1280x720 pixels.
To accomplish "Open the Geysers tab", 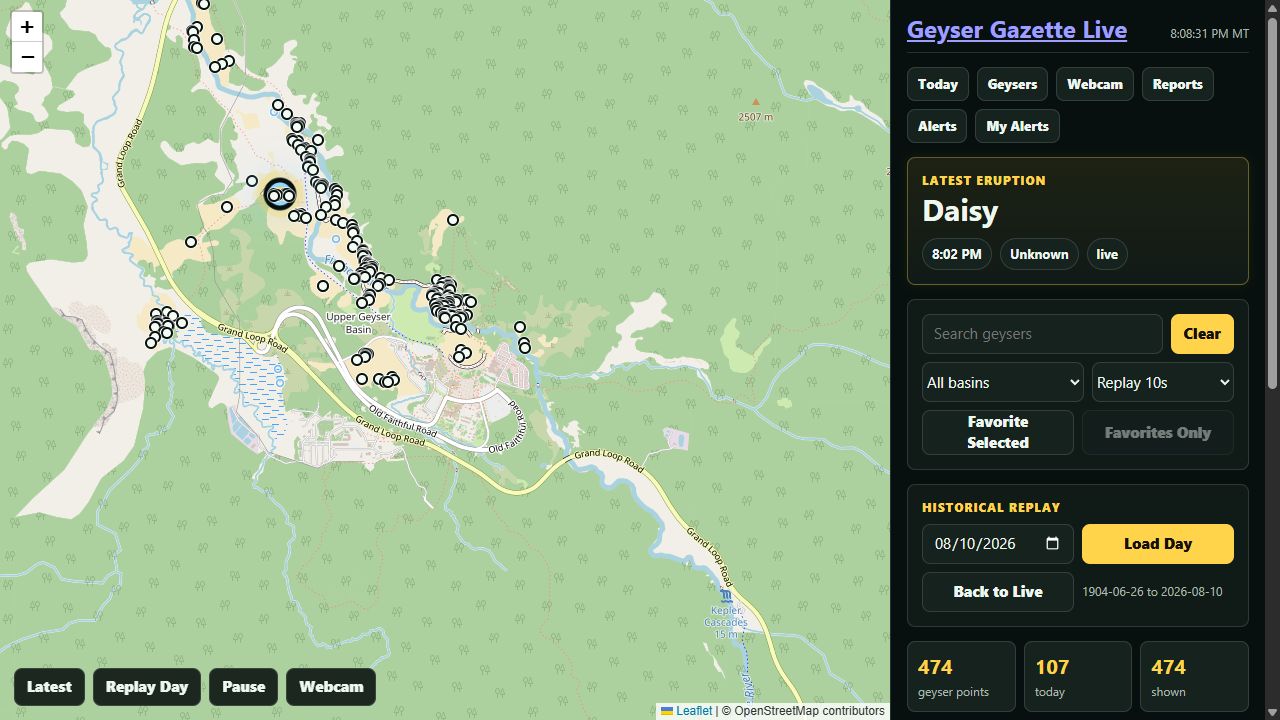I will [1012, 84].
